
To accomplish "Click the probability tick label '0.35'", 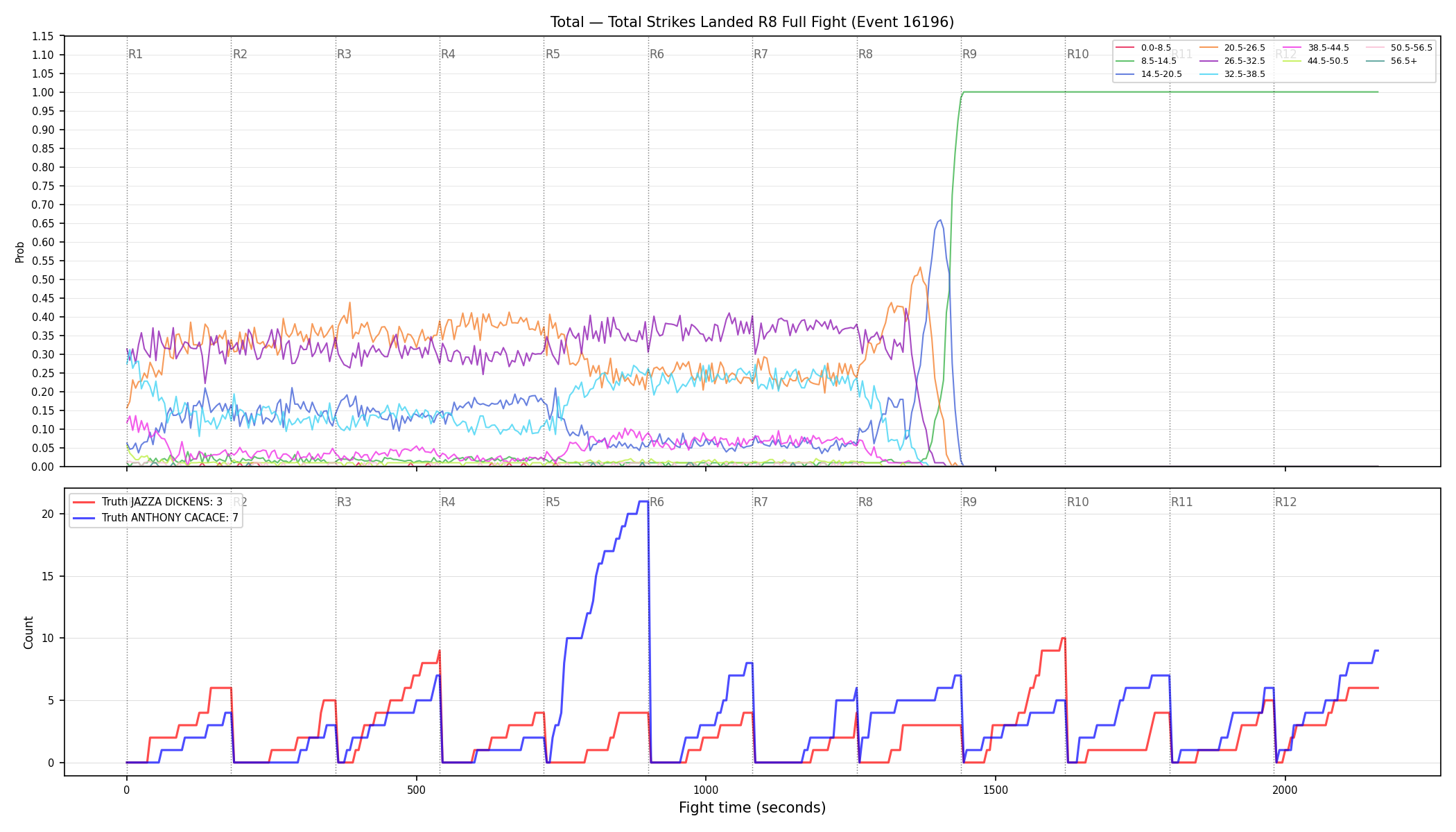I will [43, 336].
